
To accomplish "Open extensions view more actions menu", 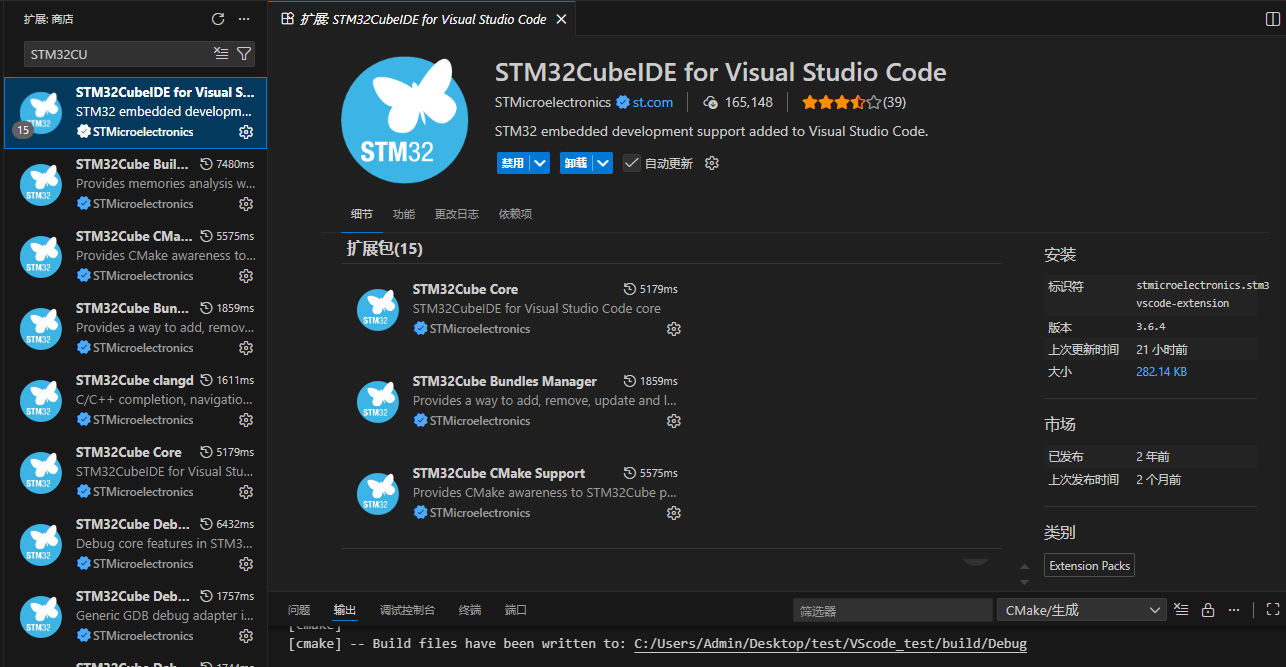I will (x=244, y=19).
